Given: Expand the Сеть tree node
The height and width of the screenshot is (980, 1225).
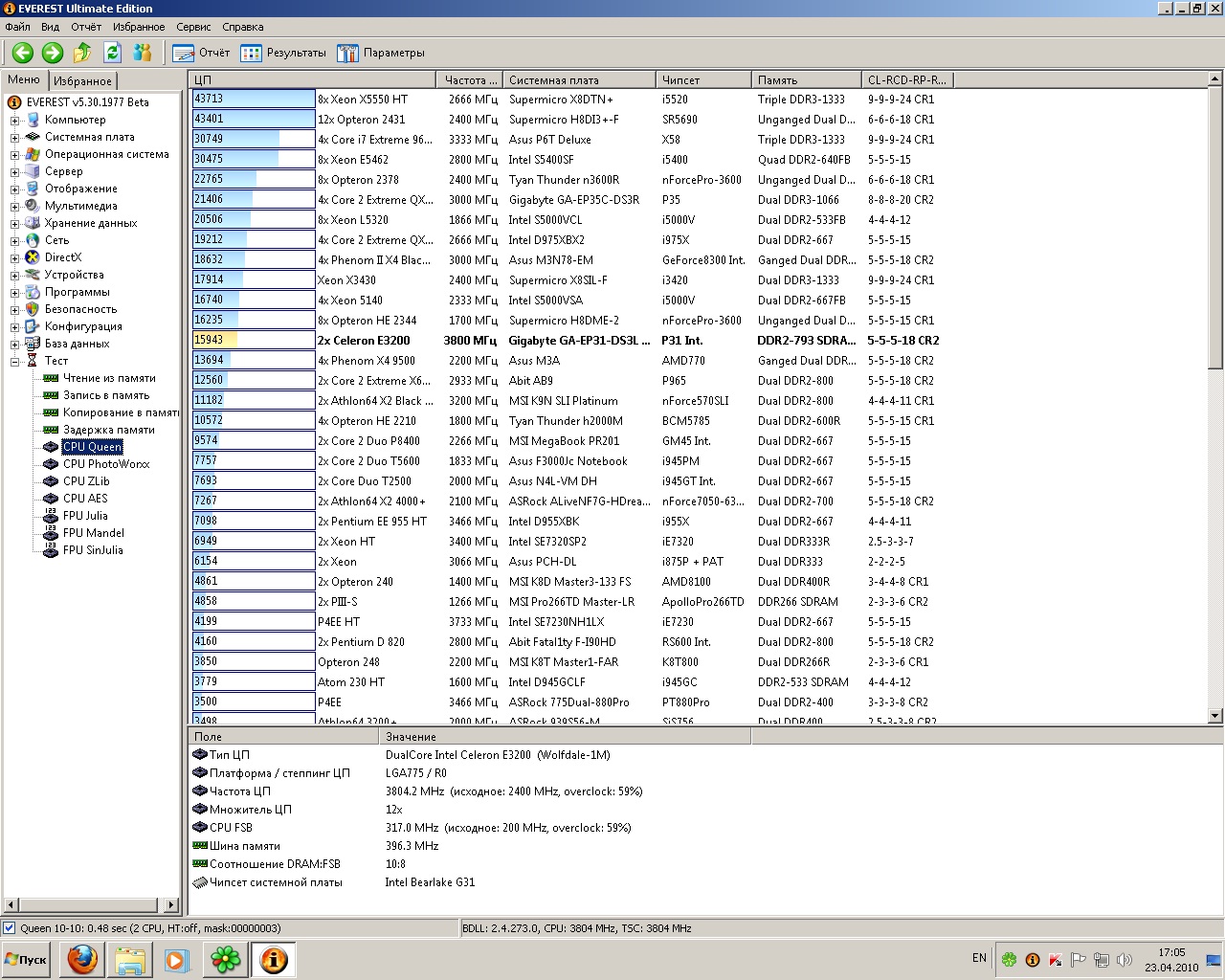Looking at the screenshot, I should [15, 241].
